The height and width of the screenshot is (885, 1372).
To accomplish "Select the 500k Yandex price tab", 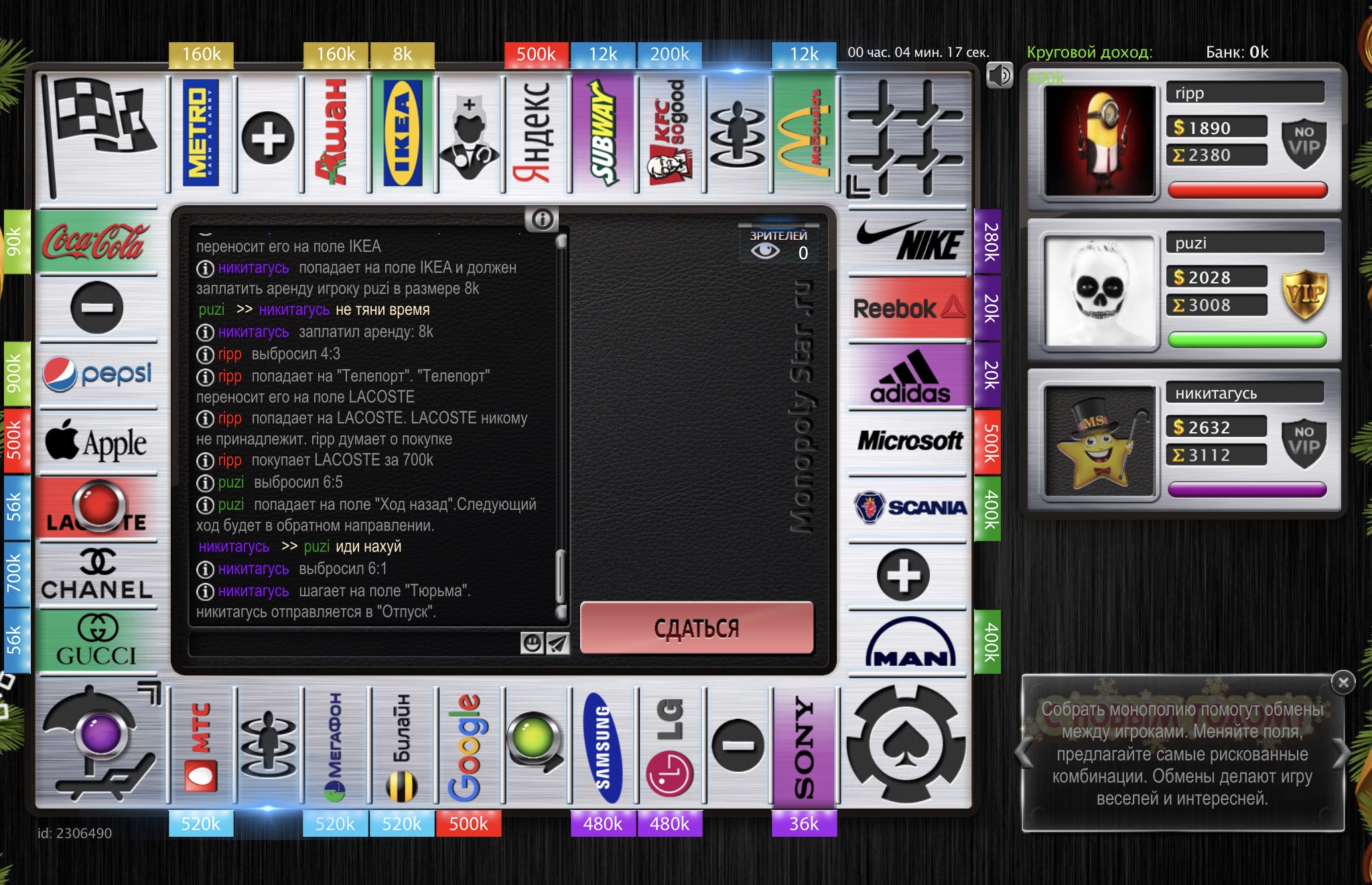I will [536, 54].
